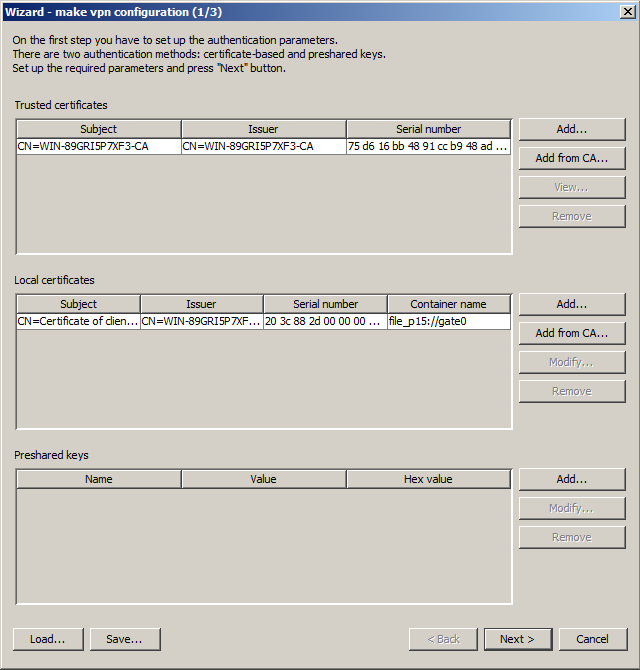Select trusted certificate subject CN=WIN-89GRI5P7XF3-CA
640x670 pixels.
tap(99, 147)
